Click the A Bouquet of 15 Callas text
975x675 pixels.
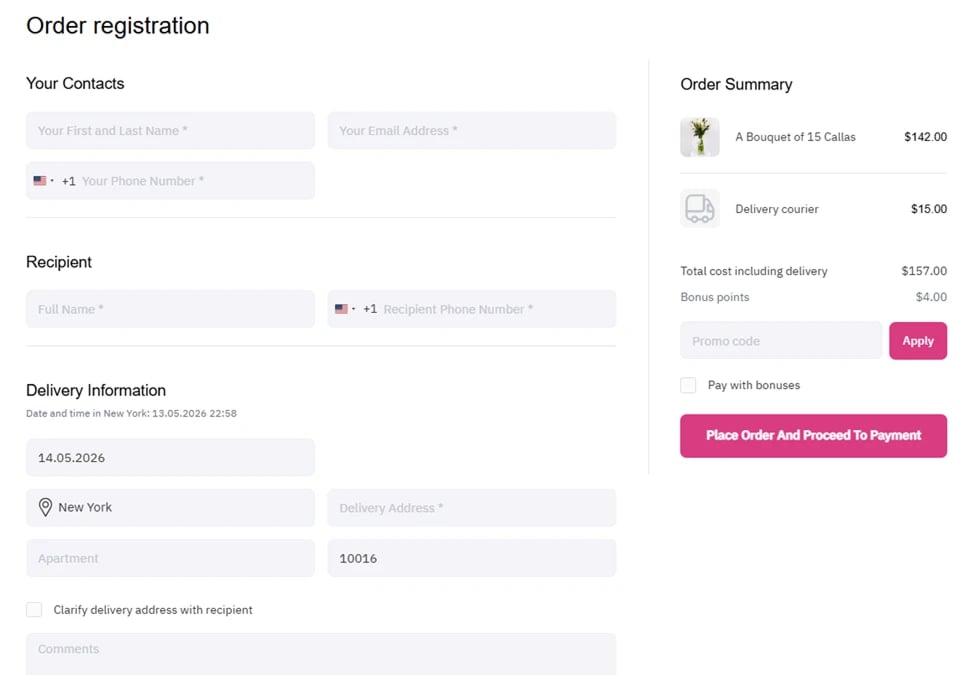[x=795, y=137]
